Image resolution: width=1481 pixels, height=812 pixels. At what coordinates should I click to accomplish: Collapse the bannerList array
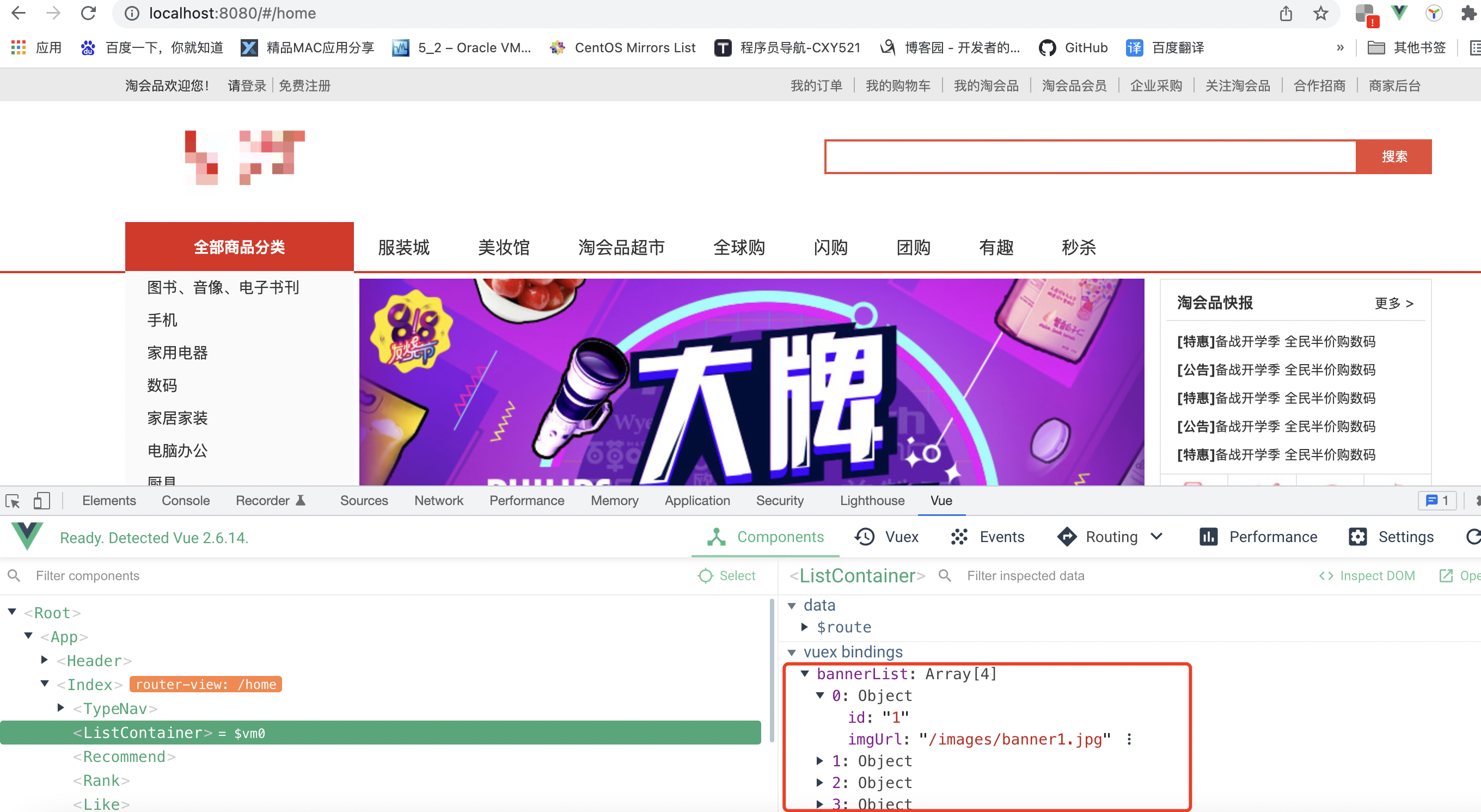(805, 674)
